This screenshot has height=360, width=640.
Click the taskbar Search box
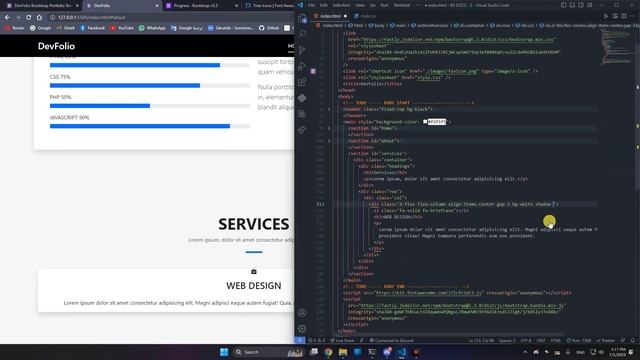coord(268,352)
